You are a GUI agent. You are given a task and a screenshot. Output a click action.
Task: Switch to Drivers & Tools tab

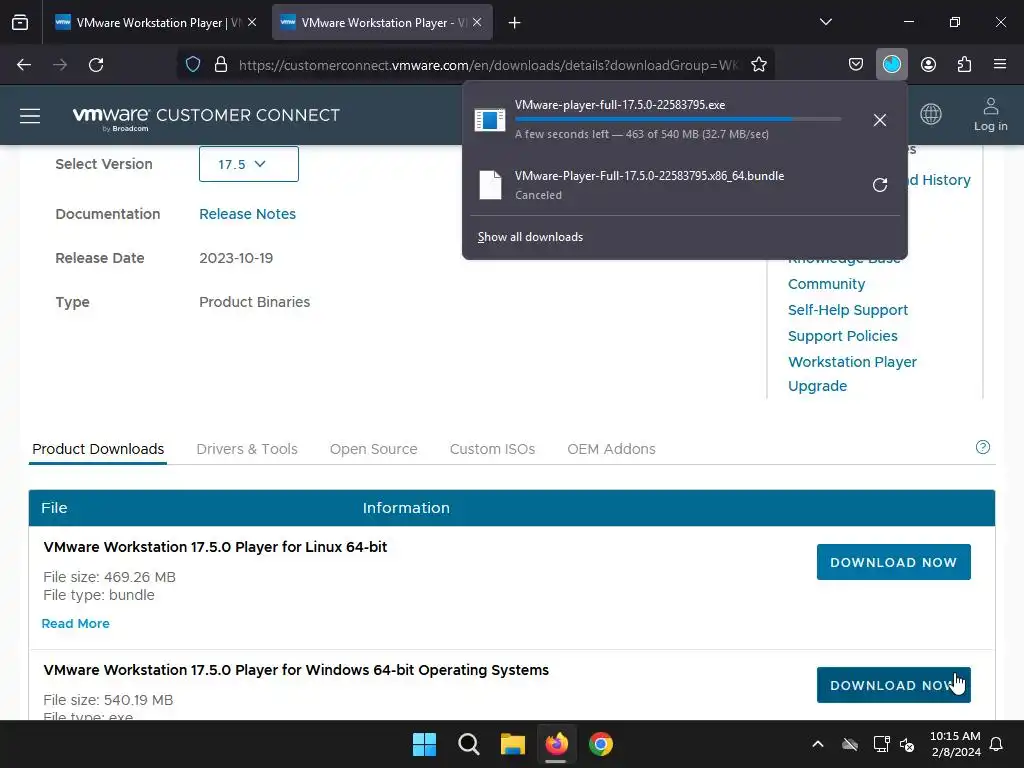247,449
